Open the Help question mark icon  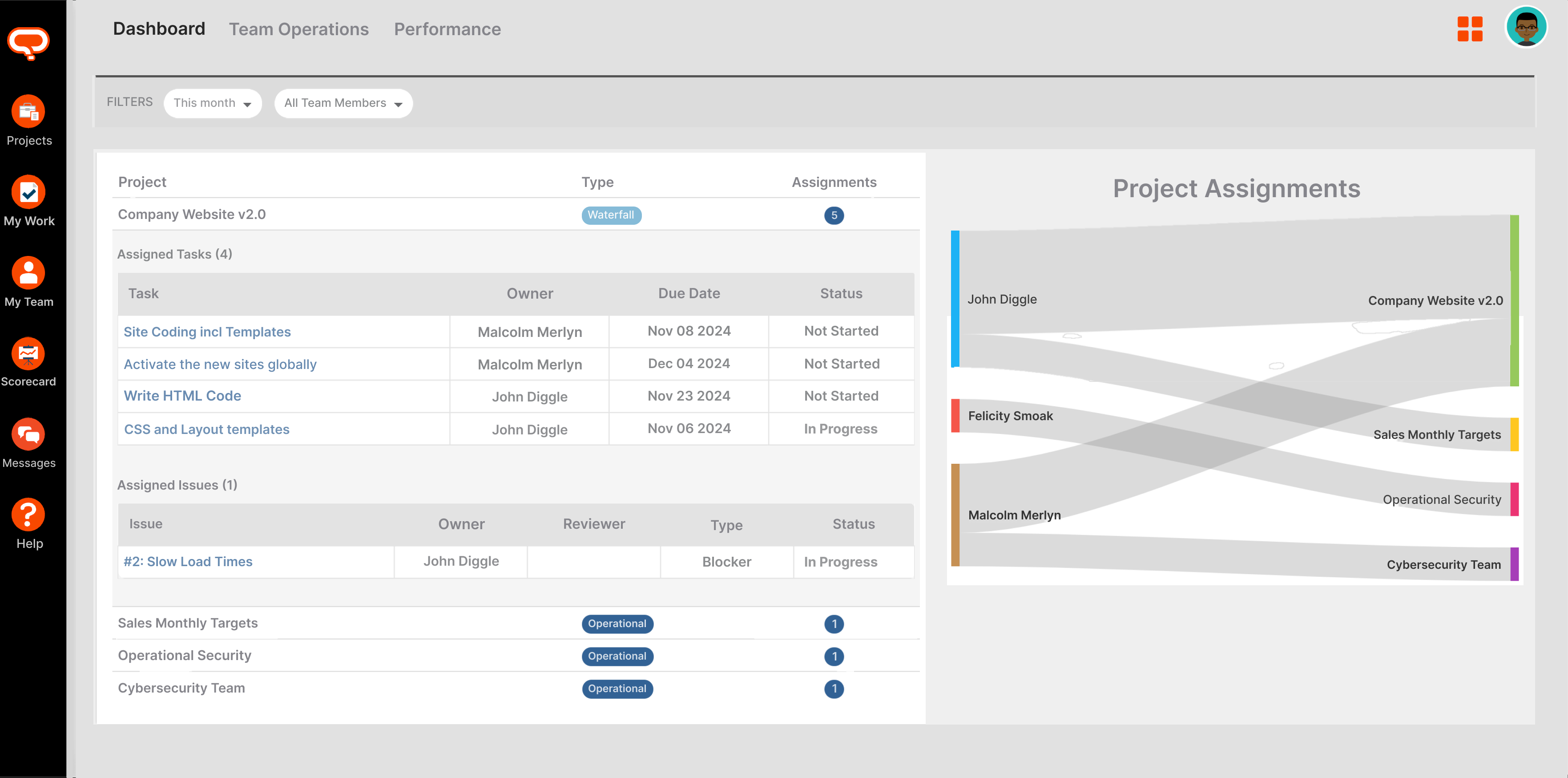tap(28, 515)
